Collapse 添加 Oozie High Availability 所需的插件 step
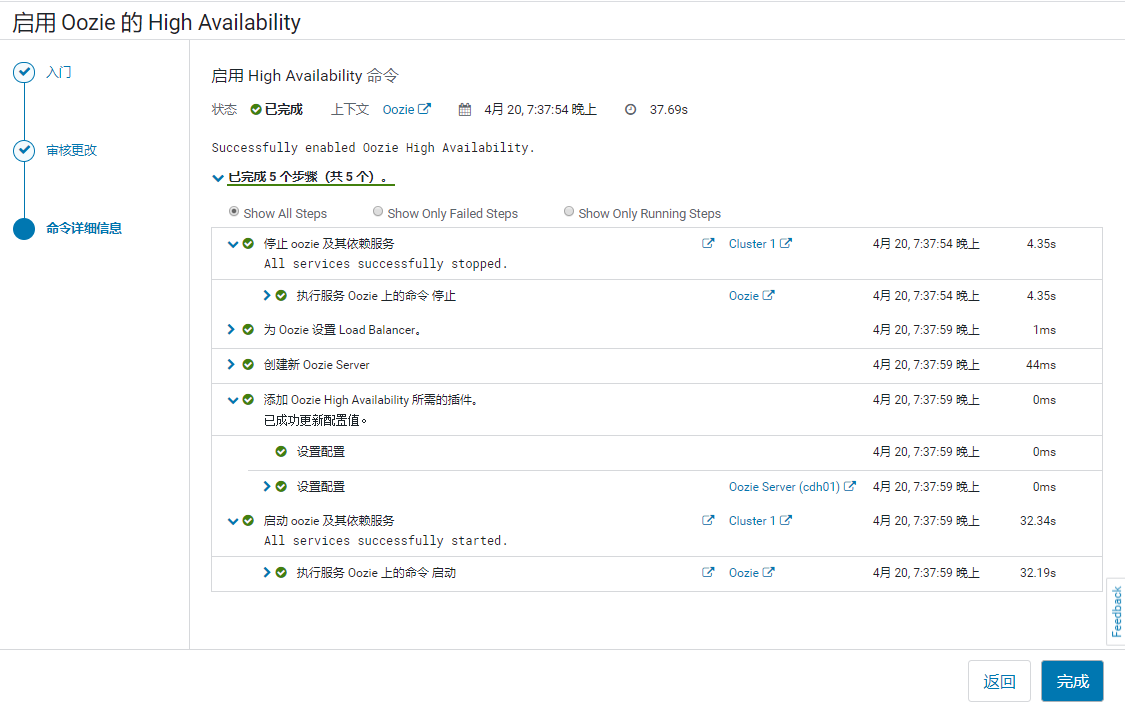Screen dimensions: 1125x708 point(232,400)
